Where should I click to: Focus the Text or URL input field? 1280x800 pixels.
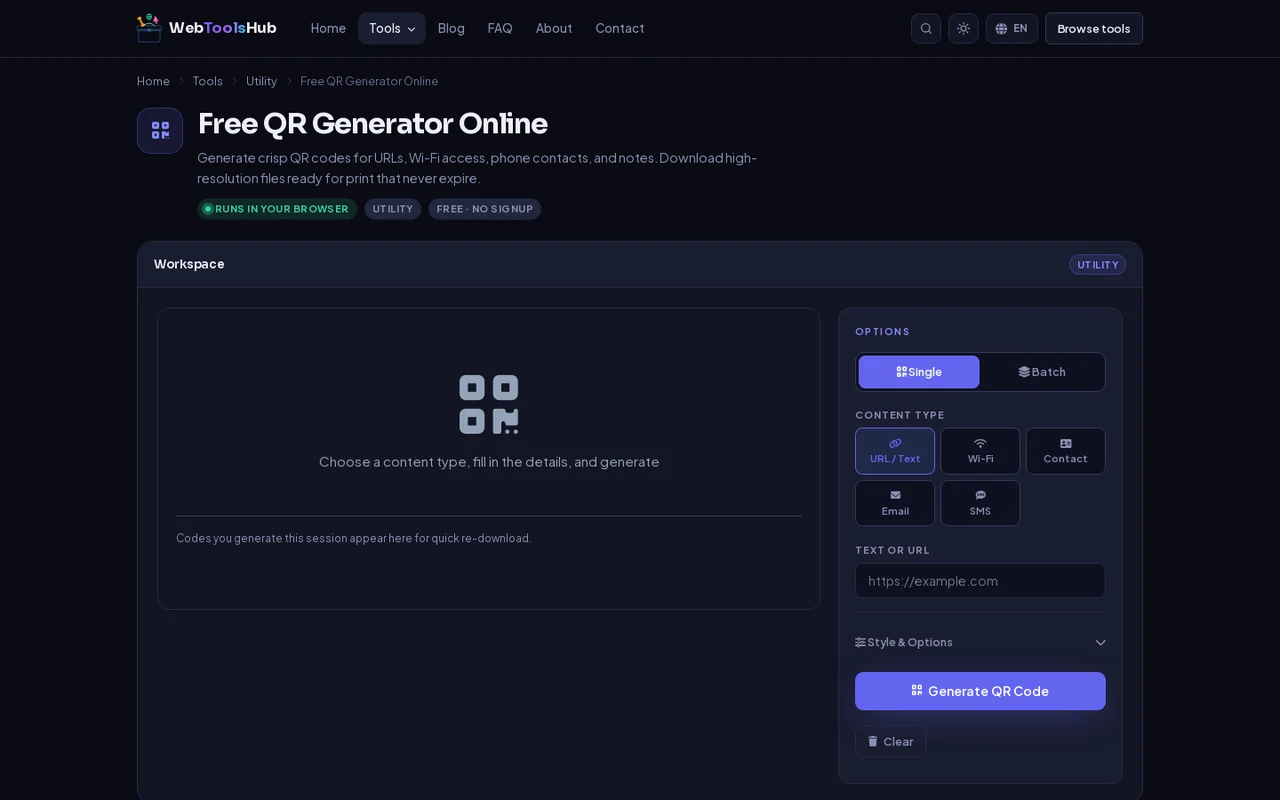(x=980, y=581)
